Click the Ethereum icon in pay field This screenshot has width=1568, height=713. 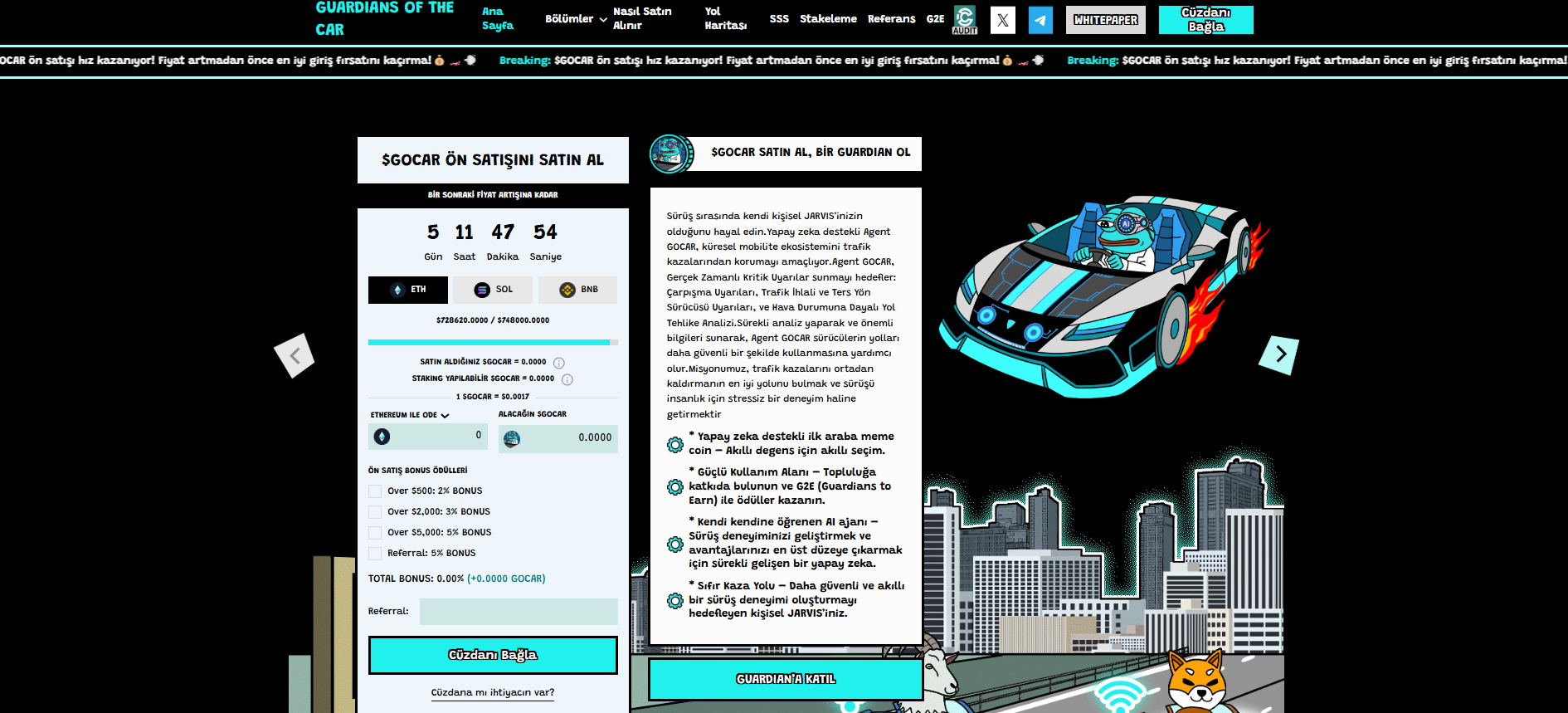click(382, 437)
